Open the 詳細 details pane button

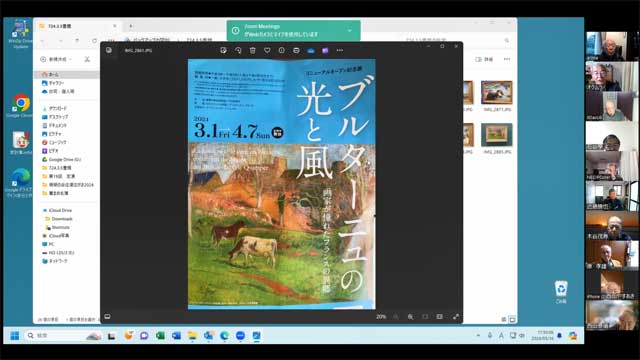pos(484,59)
